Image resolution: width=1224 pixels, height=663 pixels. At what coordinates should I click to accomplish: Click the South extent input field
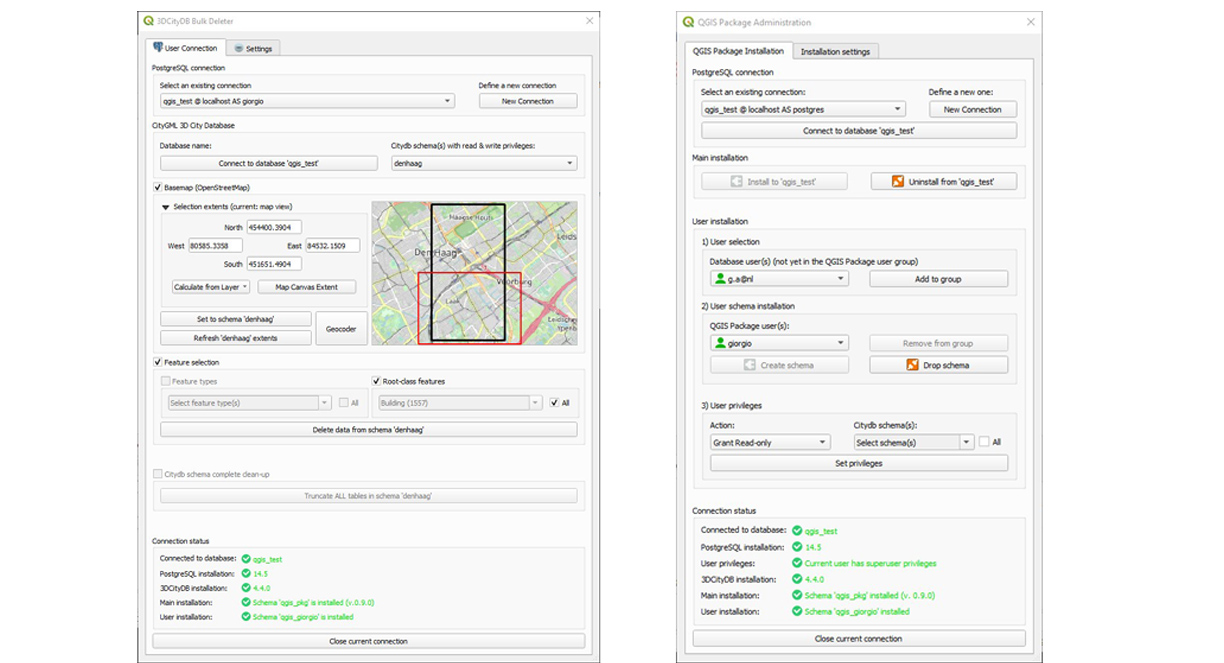pos(274,264)
